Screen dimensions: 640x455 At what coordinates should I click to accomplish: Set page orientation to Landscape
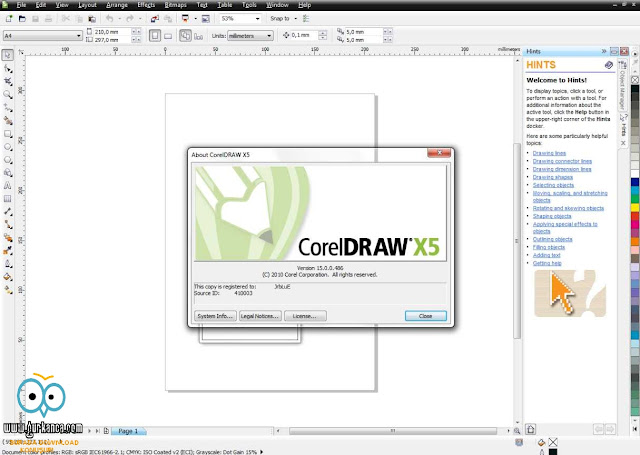point(168,36)
